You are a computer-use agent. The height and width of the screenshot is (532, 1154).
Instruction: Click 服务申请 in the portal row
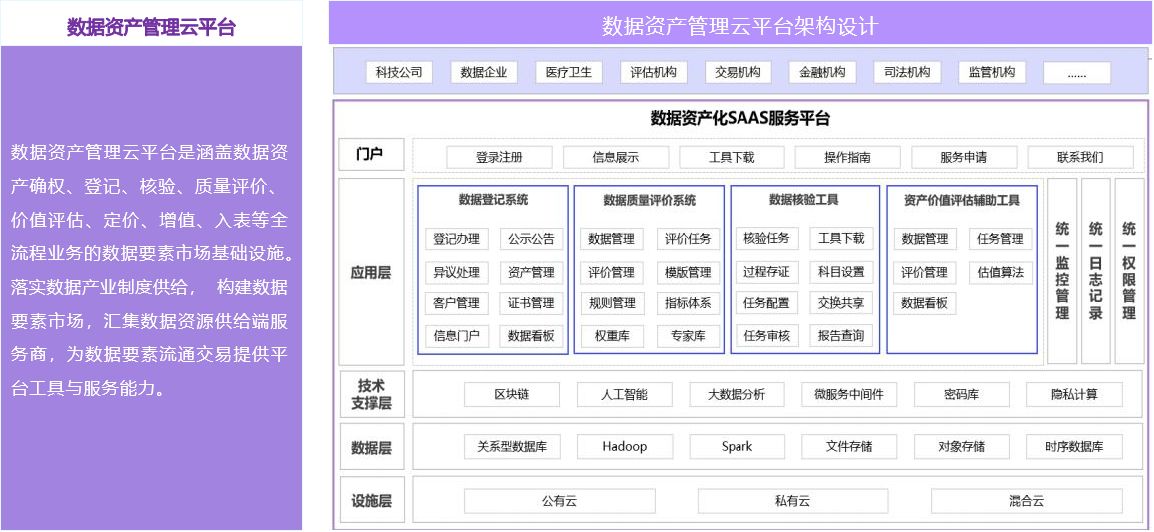964,157
